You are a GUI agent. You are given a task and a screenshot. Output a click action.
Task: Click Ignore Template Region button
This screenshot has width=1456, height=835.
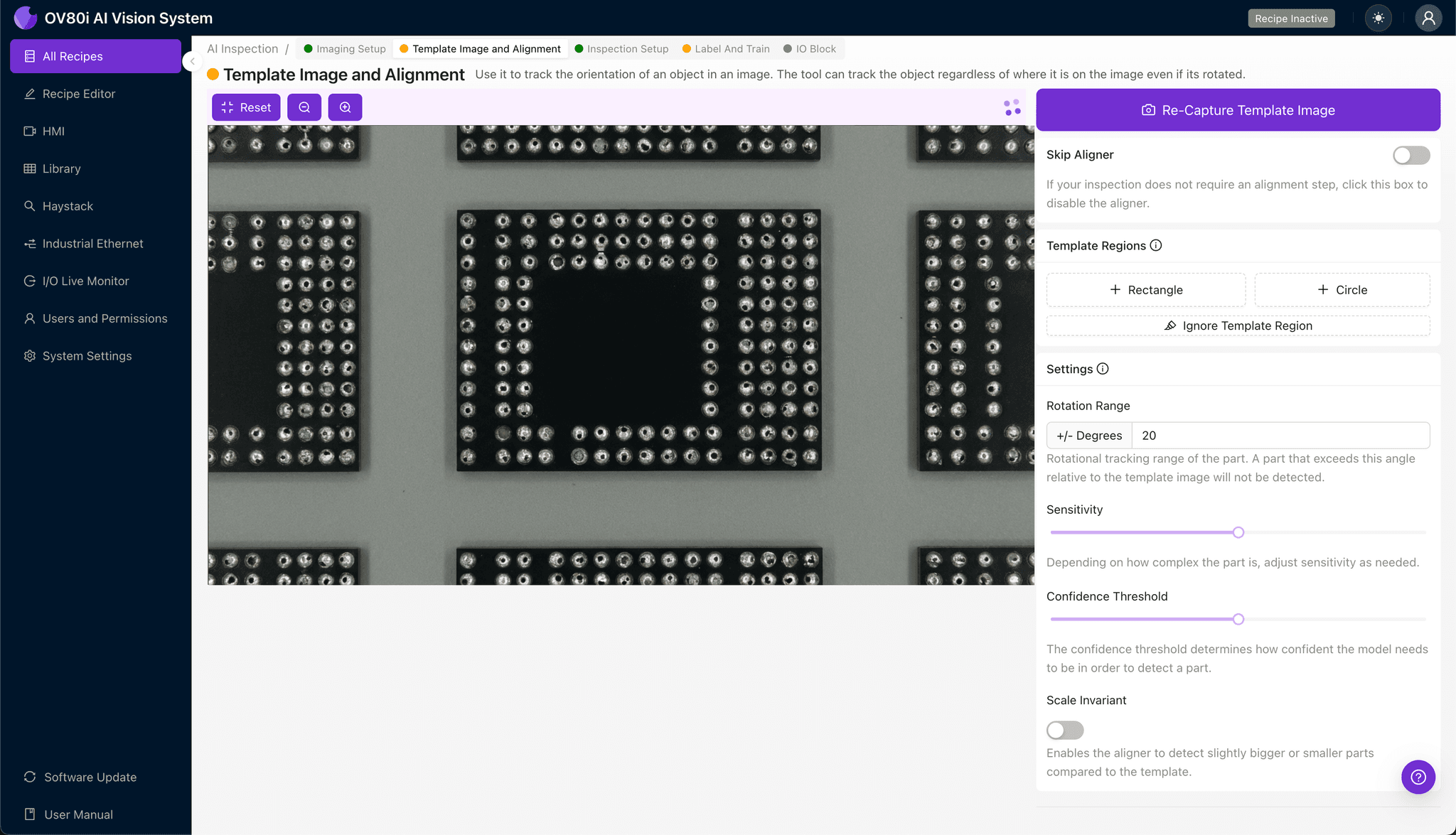pyautogui.click(x=1238, y=325)
